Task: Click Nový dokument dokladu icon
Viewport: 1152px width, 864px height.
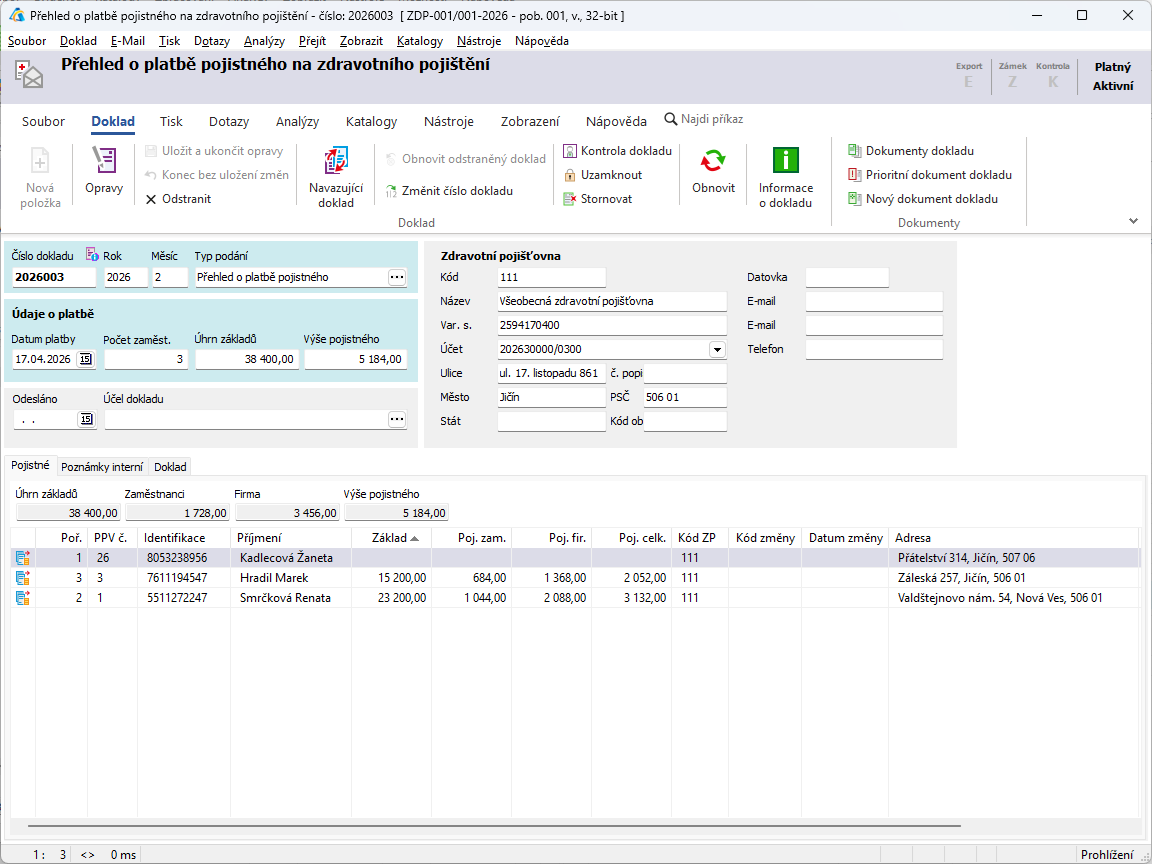Action: [854, 198]
